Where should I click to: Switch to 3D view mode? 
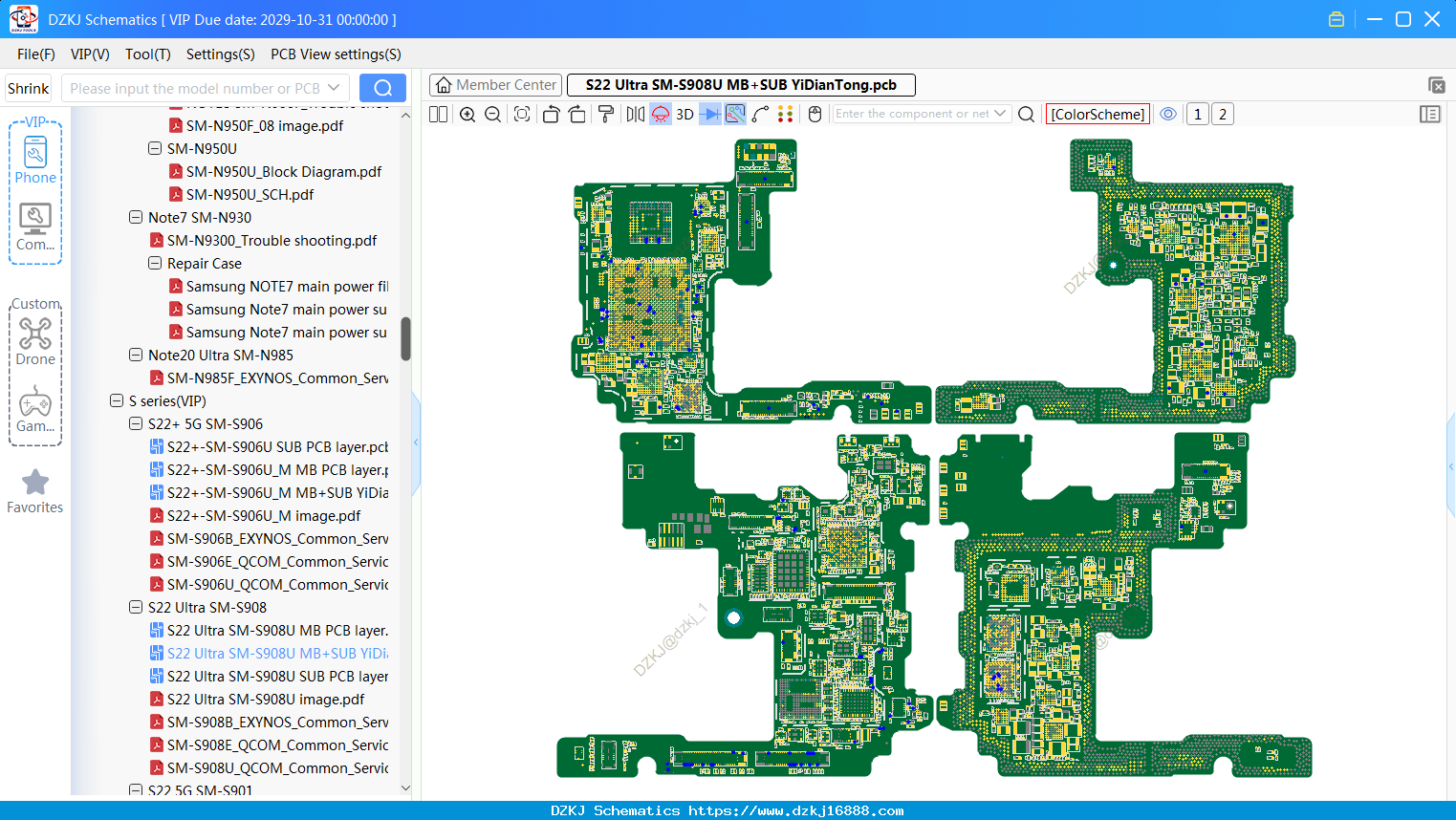click(685, 114)
